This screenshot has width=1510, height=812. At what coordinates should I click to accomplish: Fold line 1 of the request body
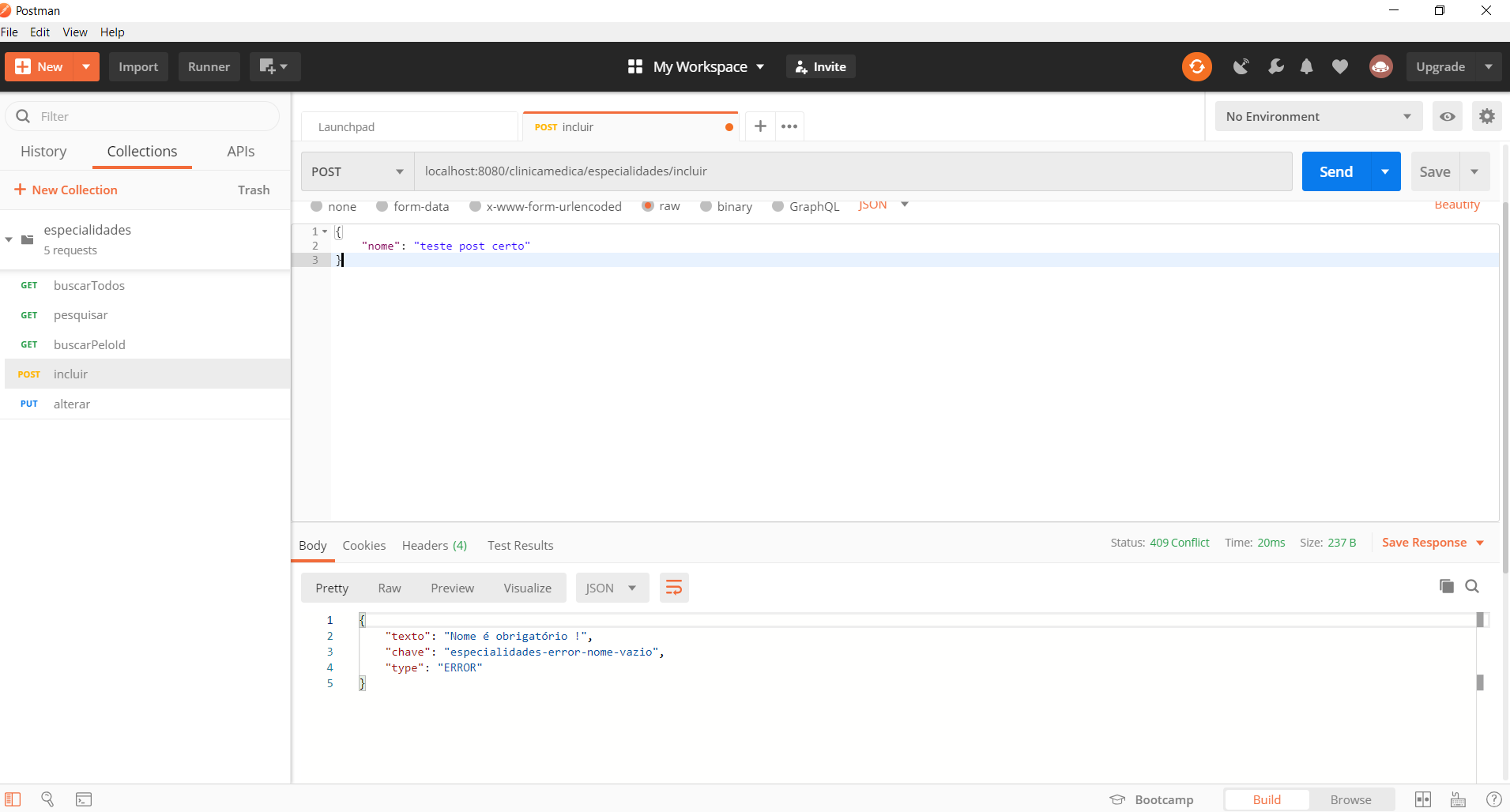[325, 231]
